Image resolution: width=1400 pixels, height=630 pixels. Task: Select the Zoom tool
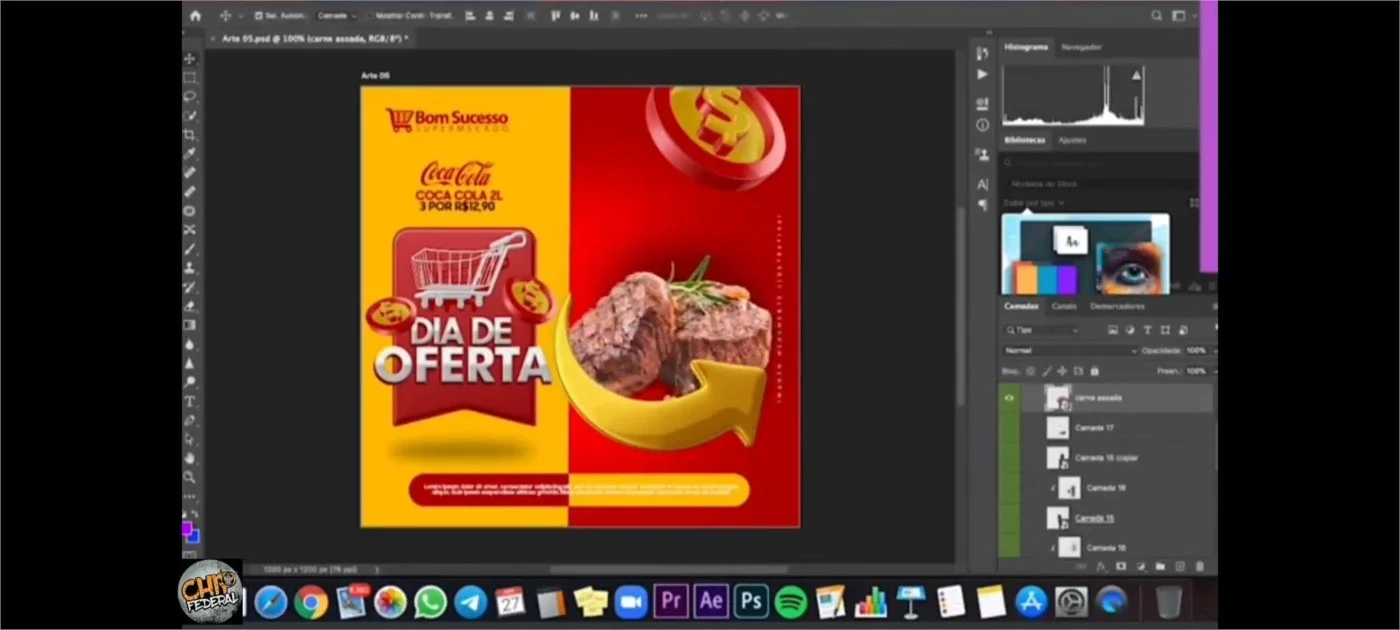click(x=190, y=477)
